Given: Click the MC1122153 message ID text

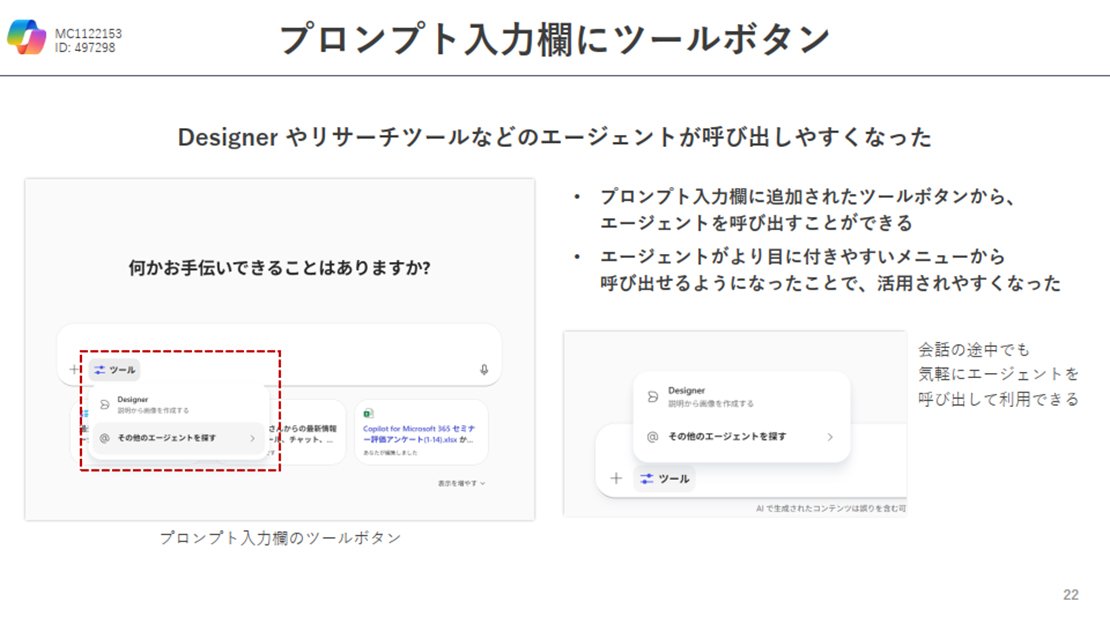Looking at the screenshot, I should (88, 33).
